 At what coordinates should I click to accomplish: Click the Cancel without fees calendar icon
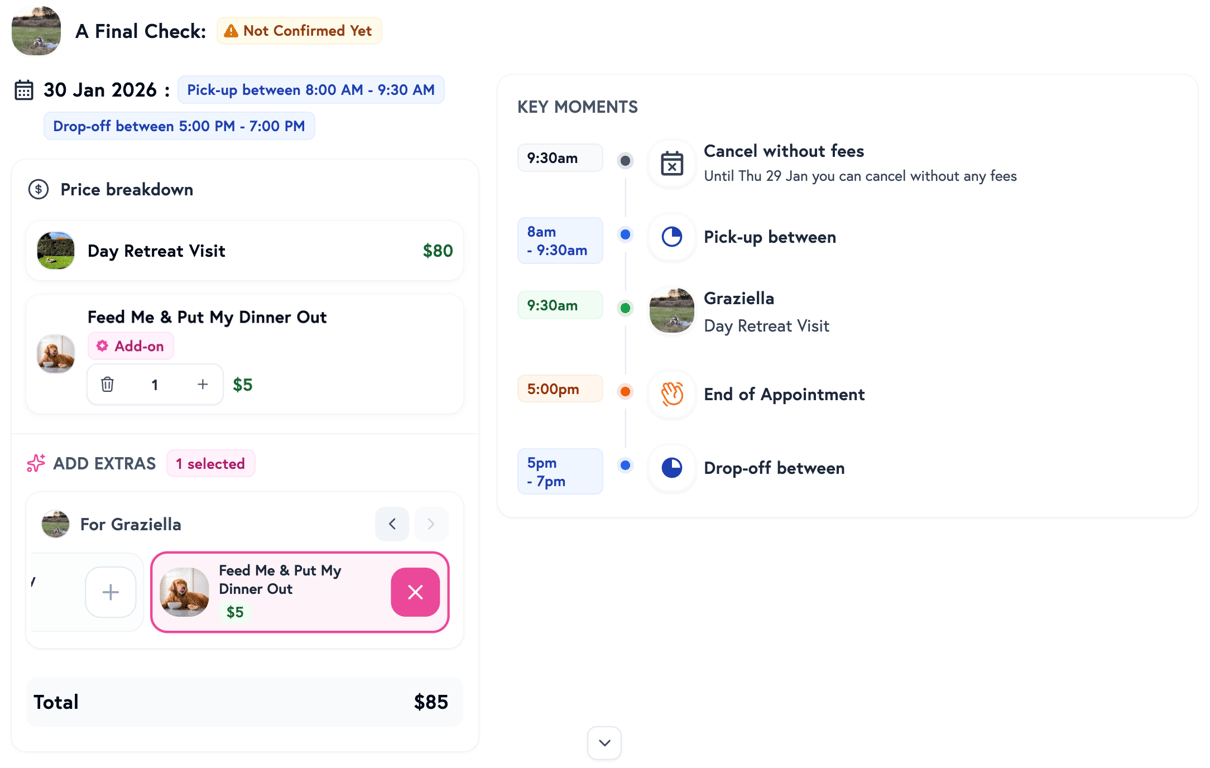tap(672, 163)
